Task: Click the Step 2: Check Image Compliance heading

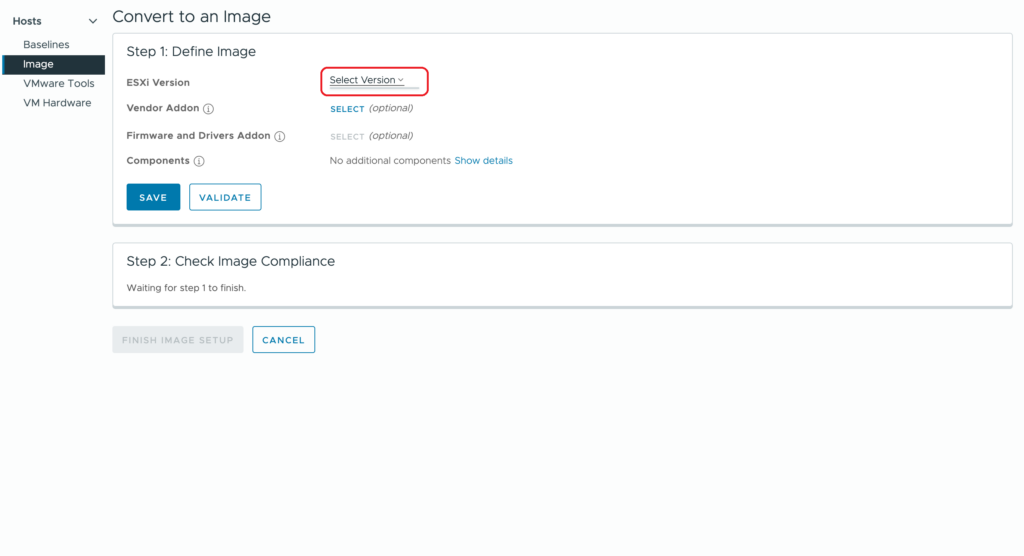Action: [230, 261]
